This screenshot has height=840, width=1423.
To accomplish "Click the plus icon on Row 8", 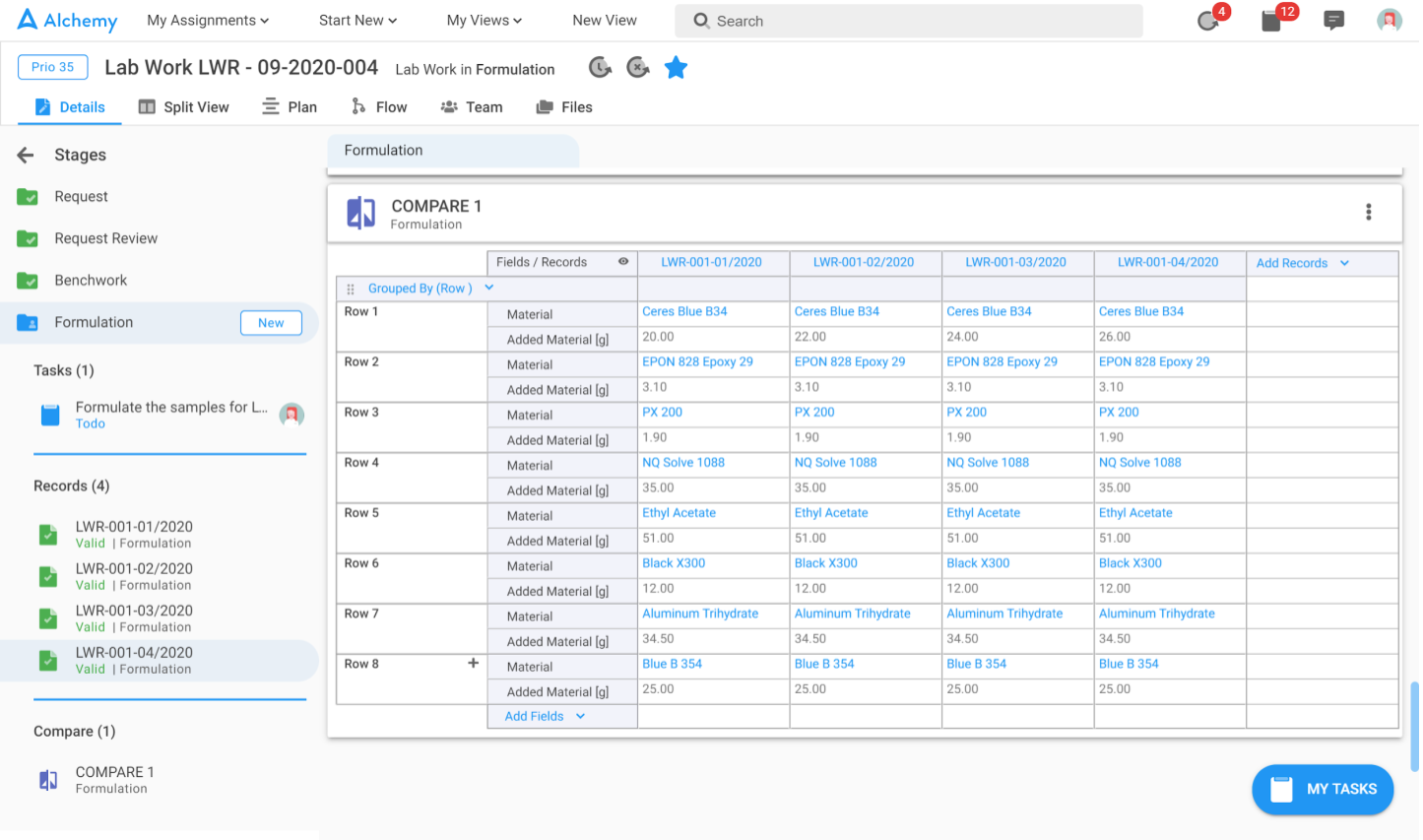I will (473, 664).
